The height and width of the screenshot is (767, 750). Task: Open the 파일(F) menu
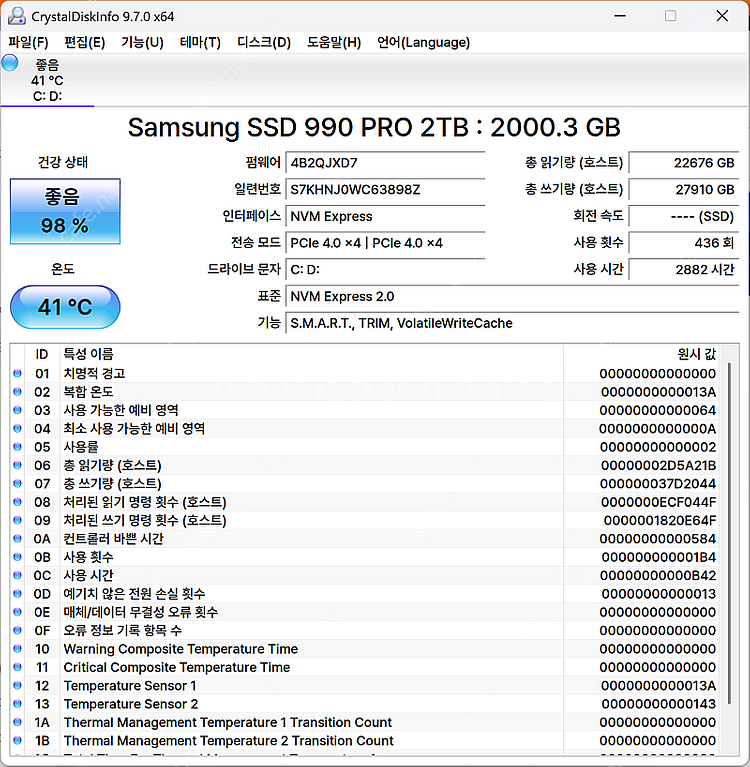click(x=28, y=43)
